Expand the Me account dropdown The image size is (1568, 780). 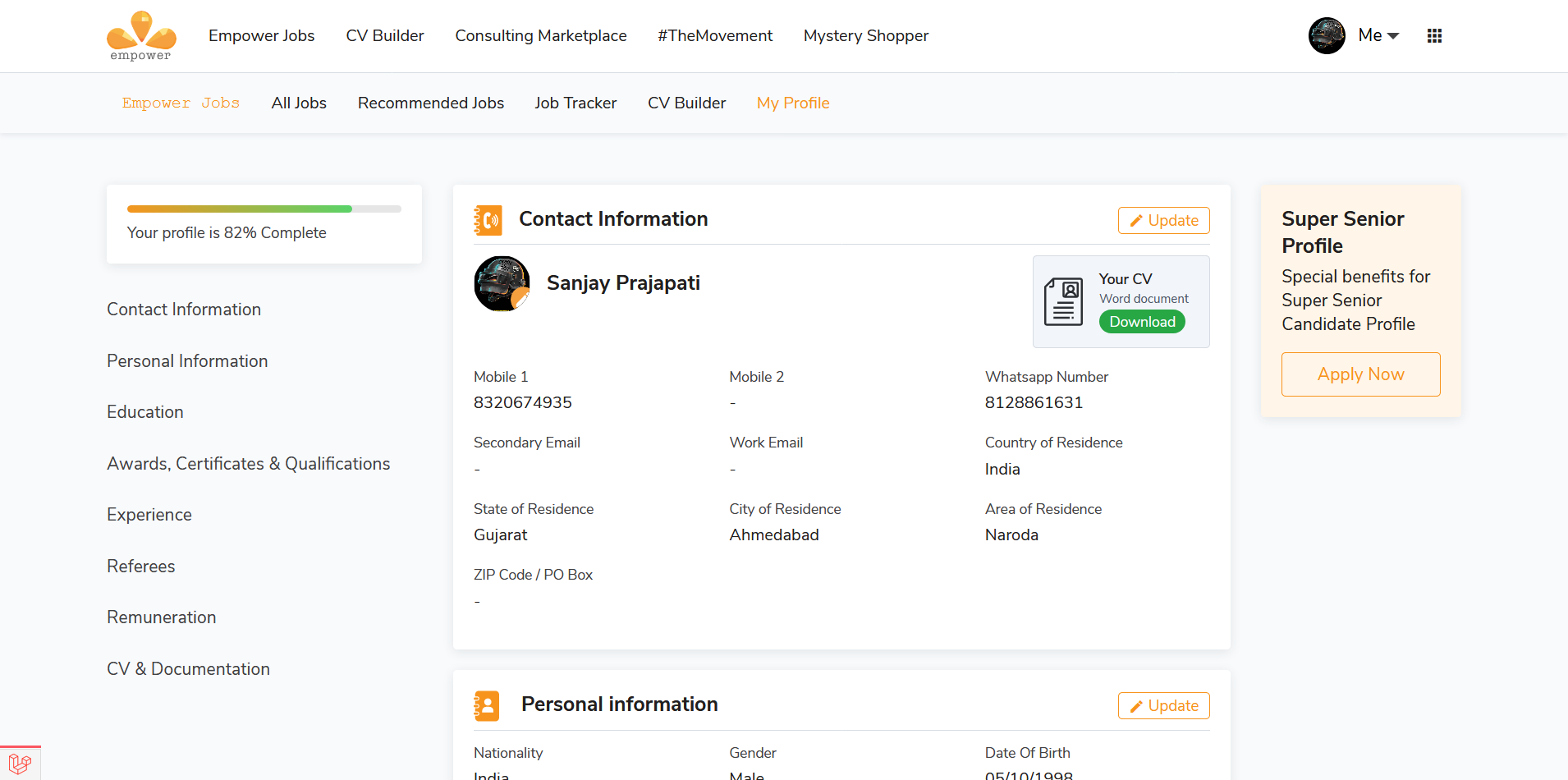(x=1378, y=35)
